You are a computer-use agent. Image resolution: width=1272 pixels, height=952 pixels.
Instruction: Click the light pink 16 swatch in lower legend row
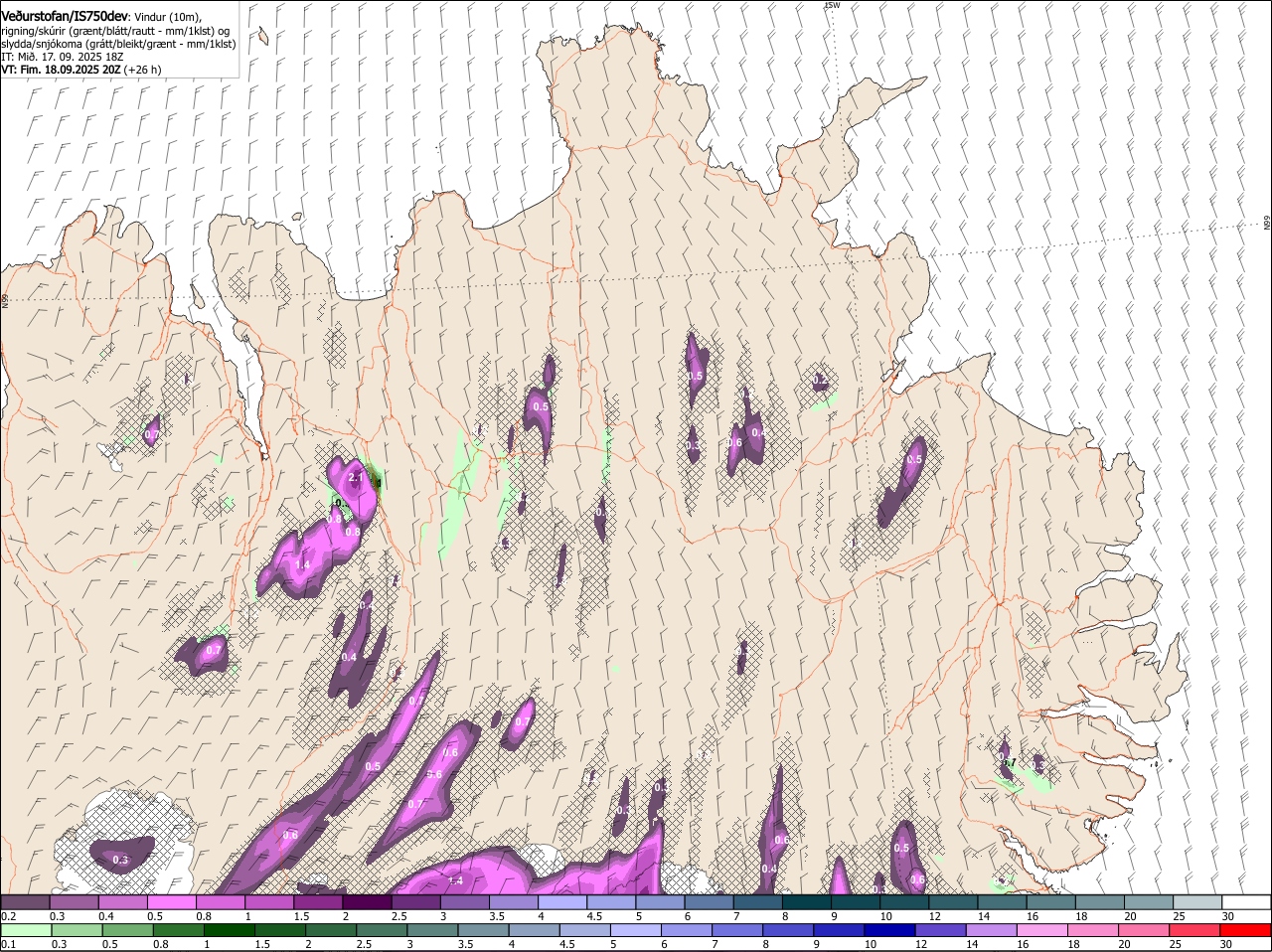pos(1041,930)
